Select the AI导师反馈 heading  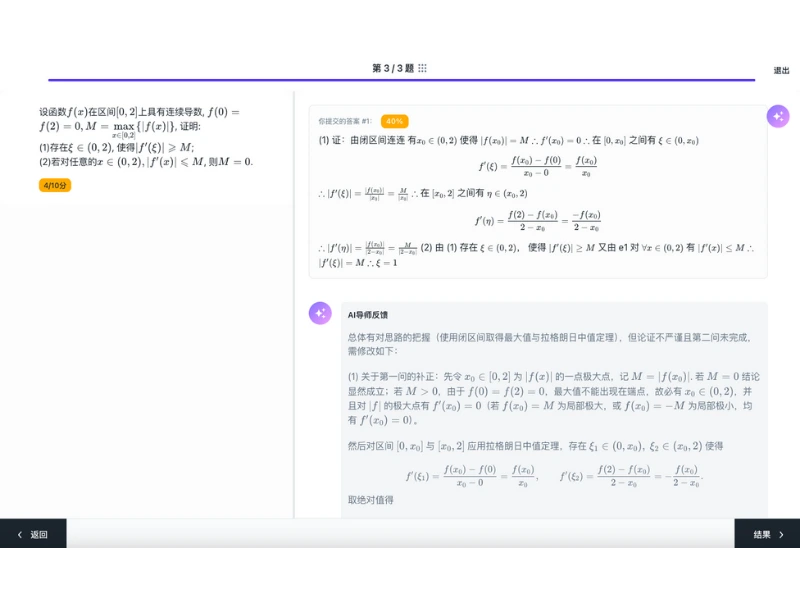coord(368,313)
